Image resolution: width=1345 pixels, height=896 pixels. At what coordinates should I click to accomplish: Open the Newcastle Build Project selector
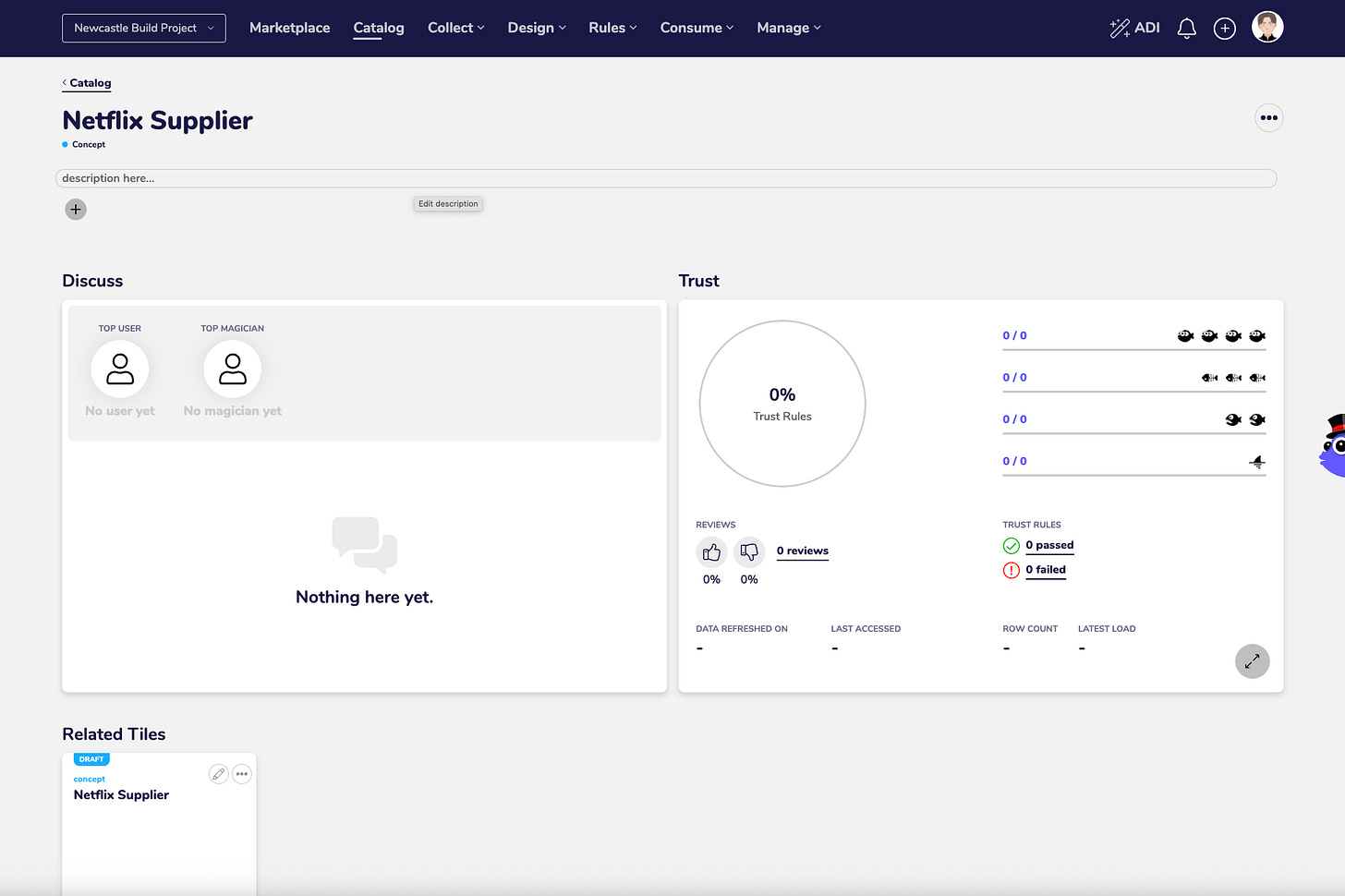(144, 29)
